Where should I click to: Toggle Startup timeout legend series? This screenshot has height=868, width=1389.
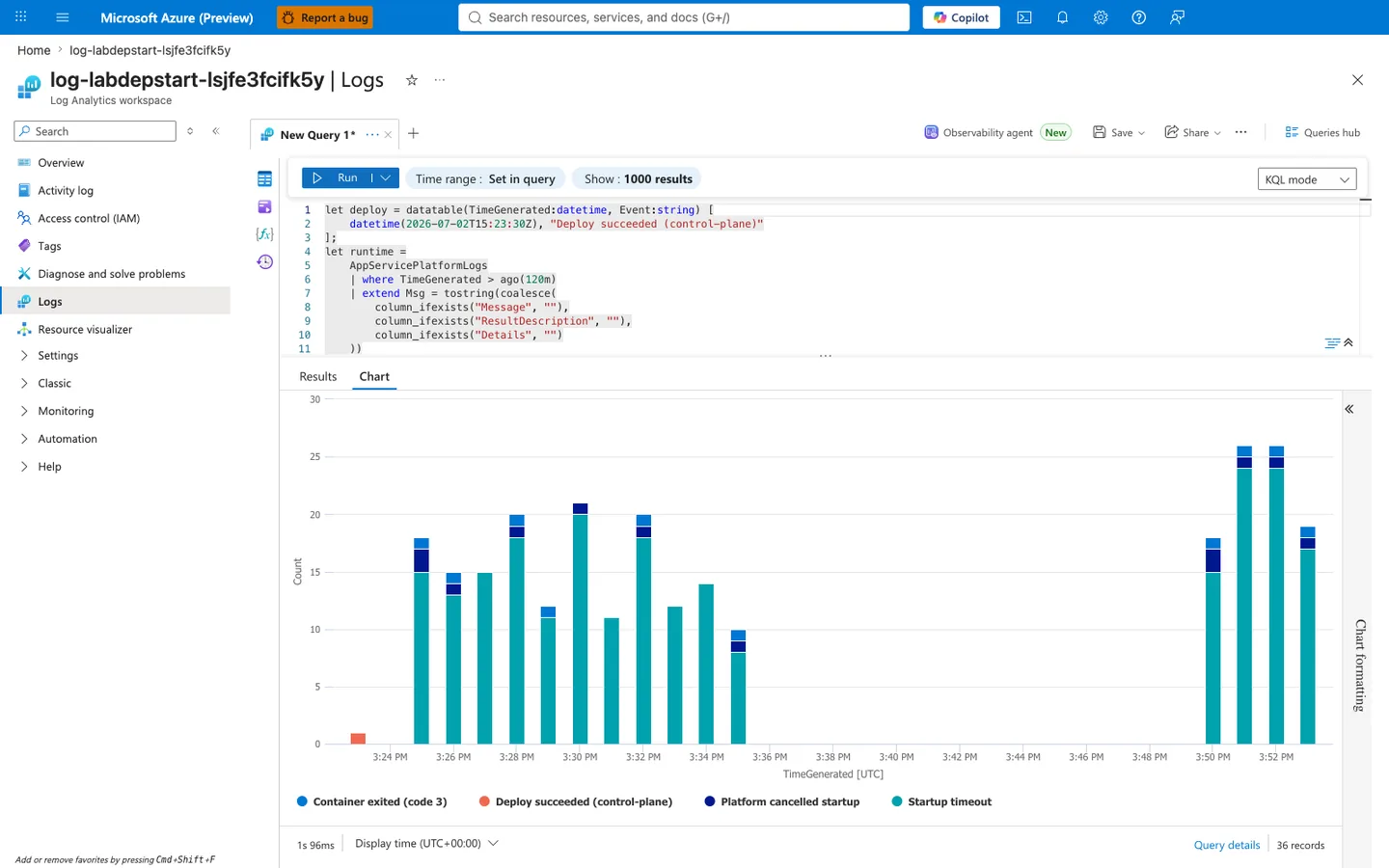pos(941,801)
